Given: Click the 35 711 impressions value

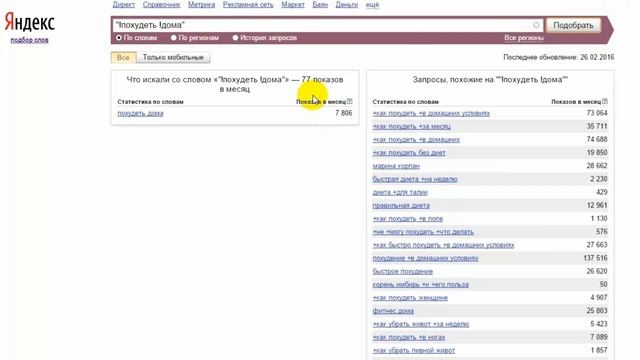Looking at the screenshot, I should pos(597,126).
